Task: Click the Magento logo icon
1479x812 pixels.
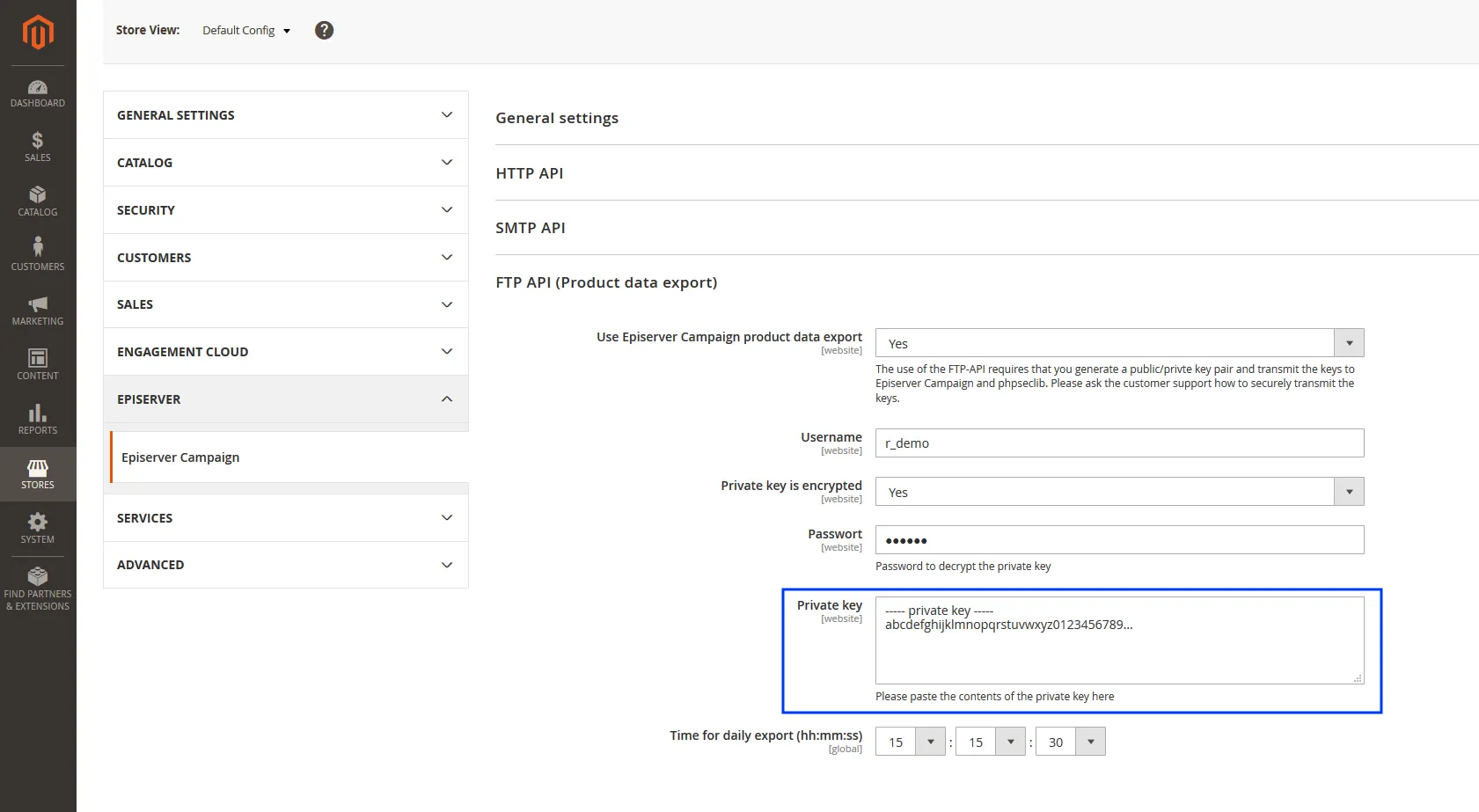Action: coord(38,33)
